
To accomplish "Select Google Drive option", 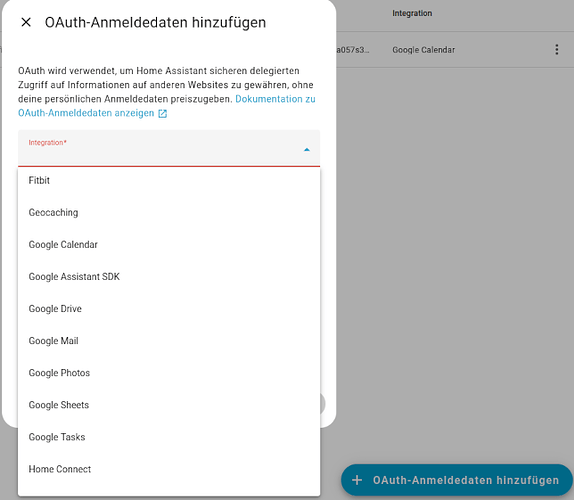I will (169, 309).
